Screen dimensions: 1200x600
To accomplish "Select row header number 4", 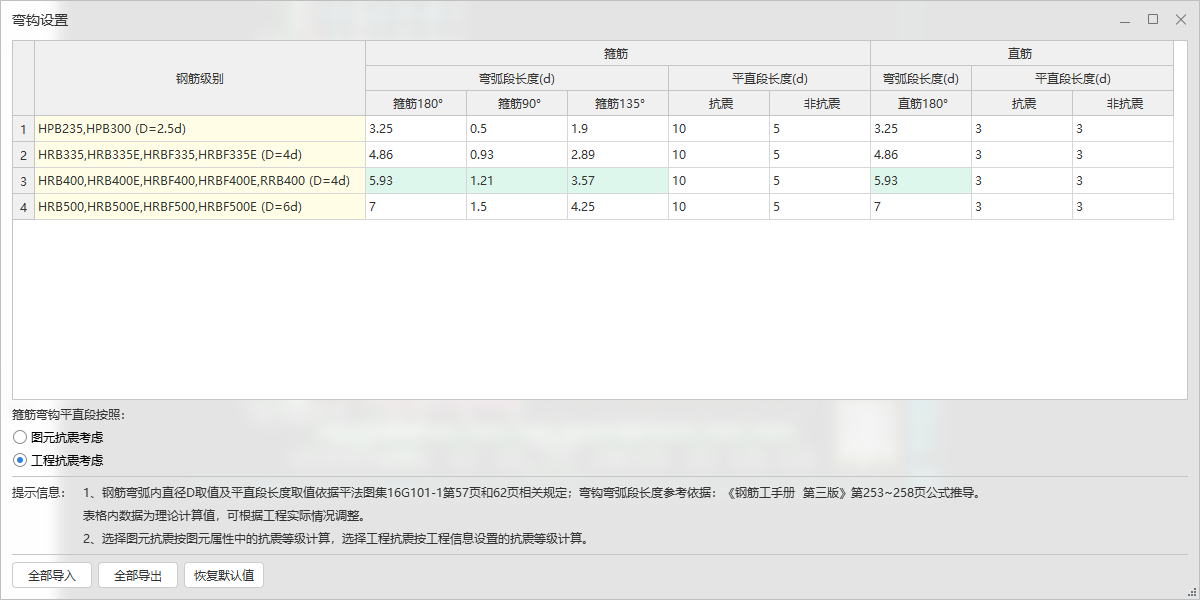I will tap(24, 207).
